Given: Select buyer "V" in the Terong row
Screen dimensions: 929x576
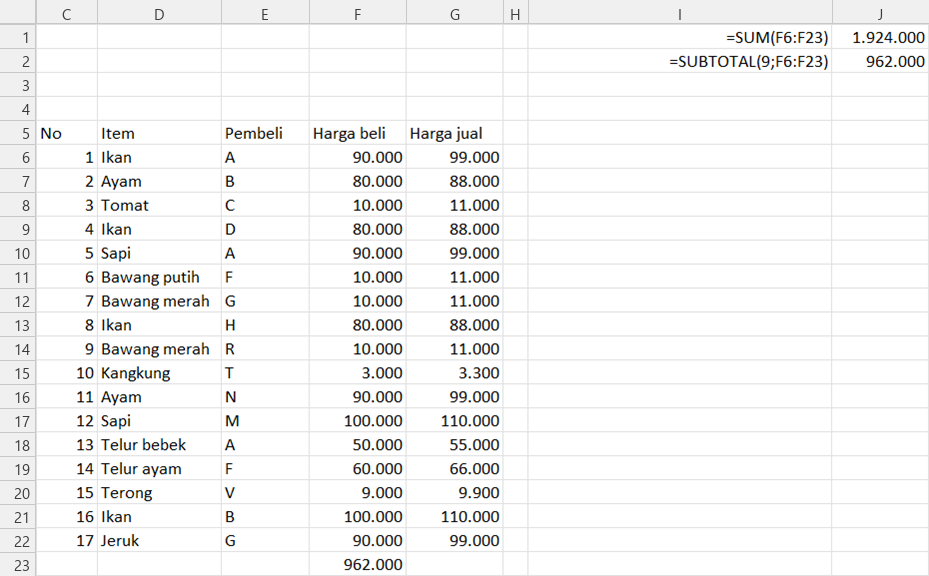Looking at the screenshot, I should (x=265, y=492).
